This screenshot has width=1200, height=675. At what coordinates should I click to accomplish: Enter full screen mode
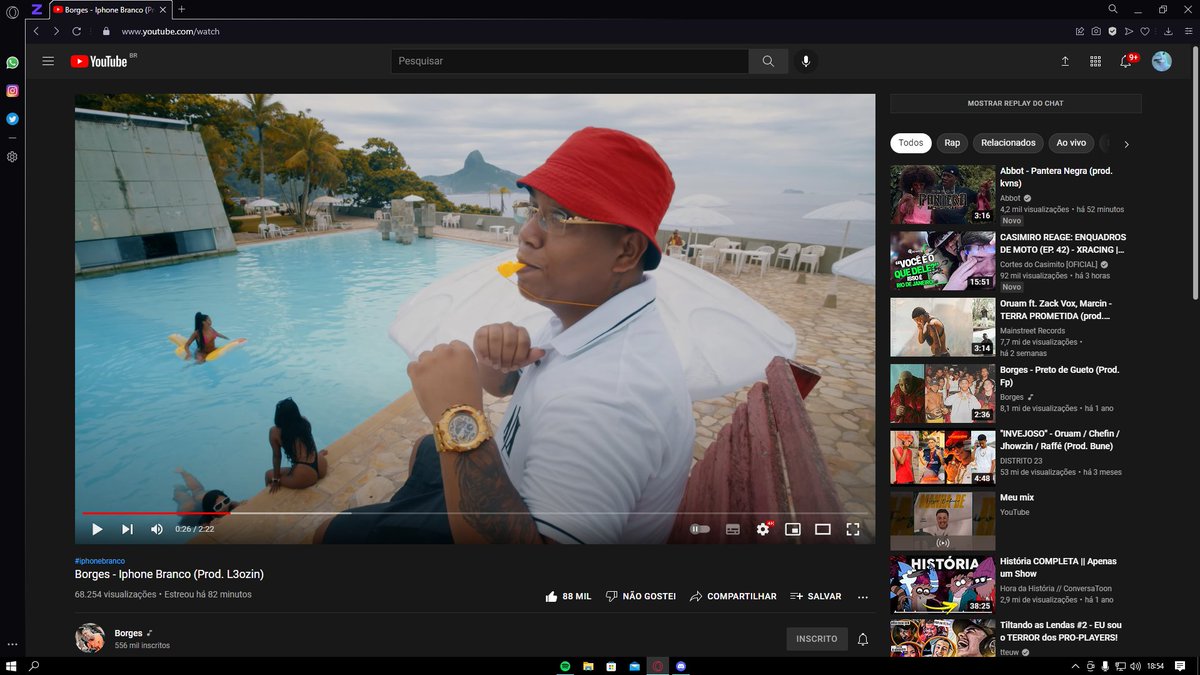coord(853,529)
